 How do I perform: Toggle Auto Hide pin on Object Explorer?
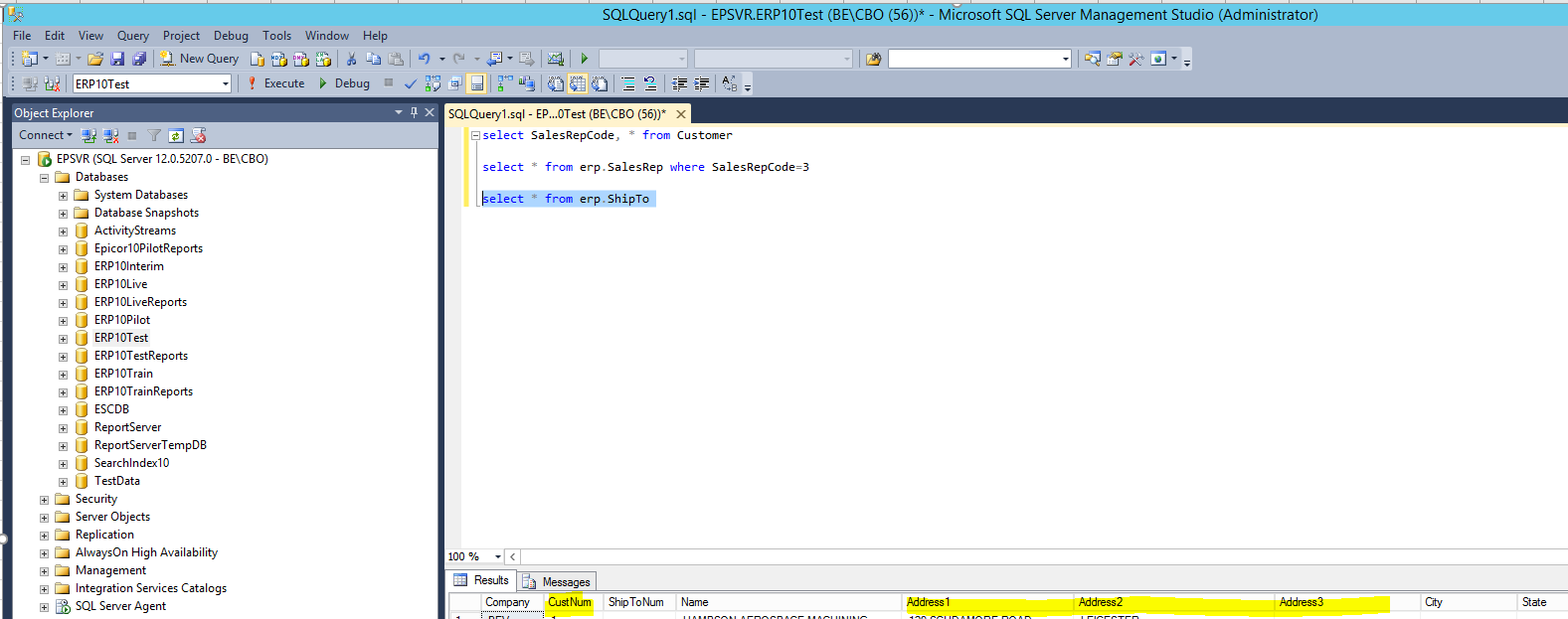415,112
